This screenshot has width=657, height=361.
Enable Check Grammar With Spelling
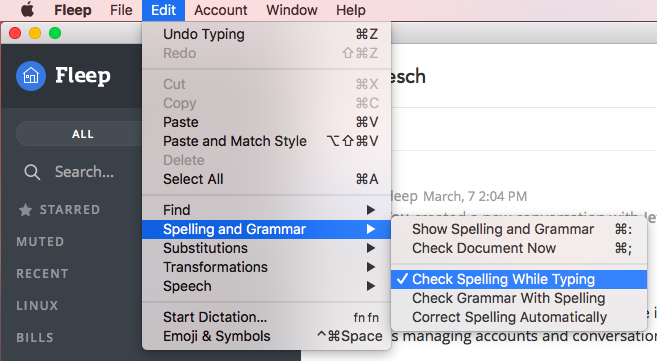point(519,298)
